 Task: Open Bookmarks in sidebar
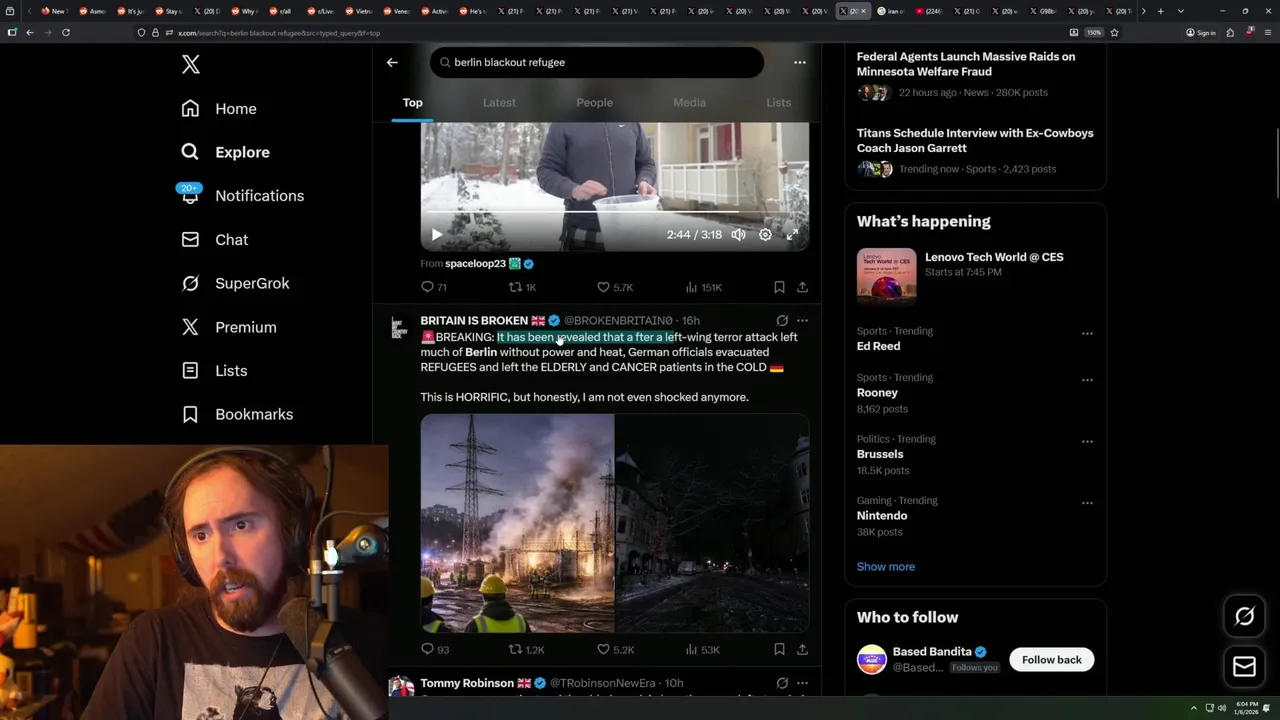(x=237, y=414)
